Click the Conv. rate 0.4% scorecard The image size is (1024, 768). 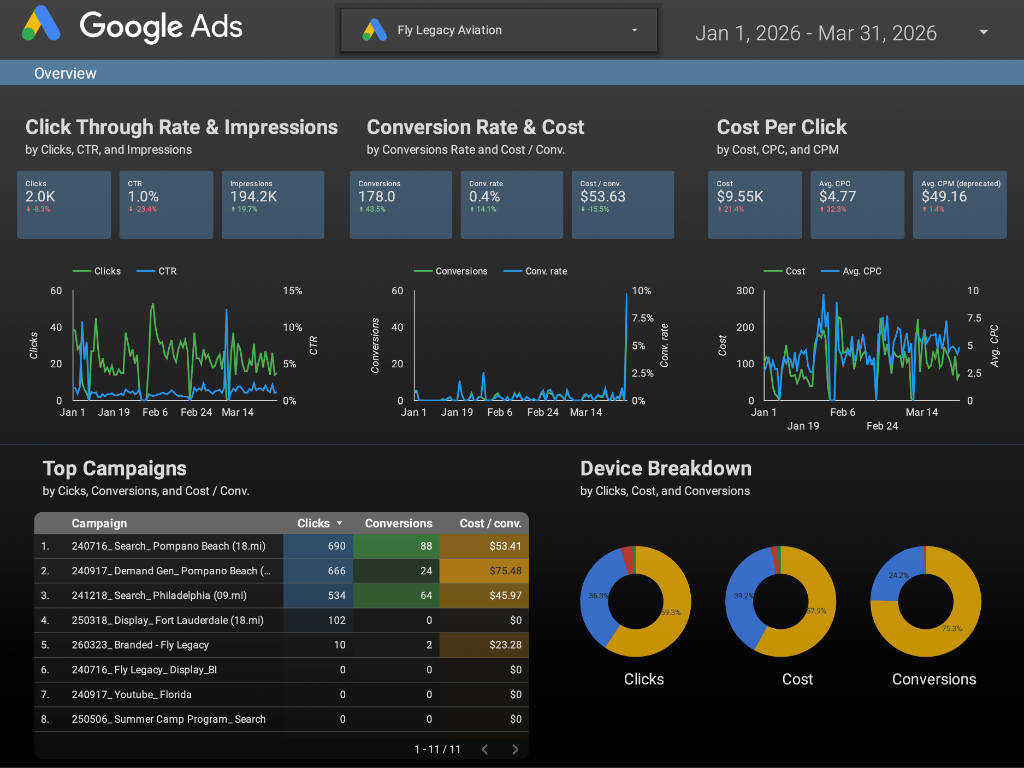pos(511,204)
